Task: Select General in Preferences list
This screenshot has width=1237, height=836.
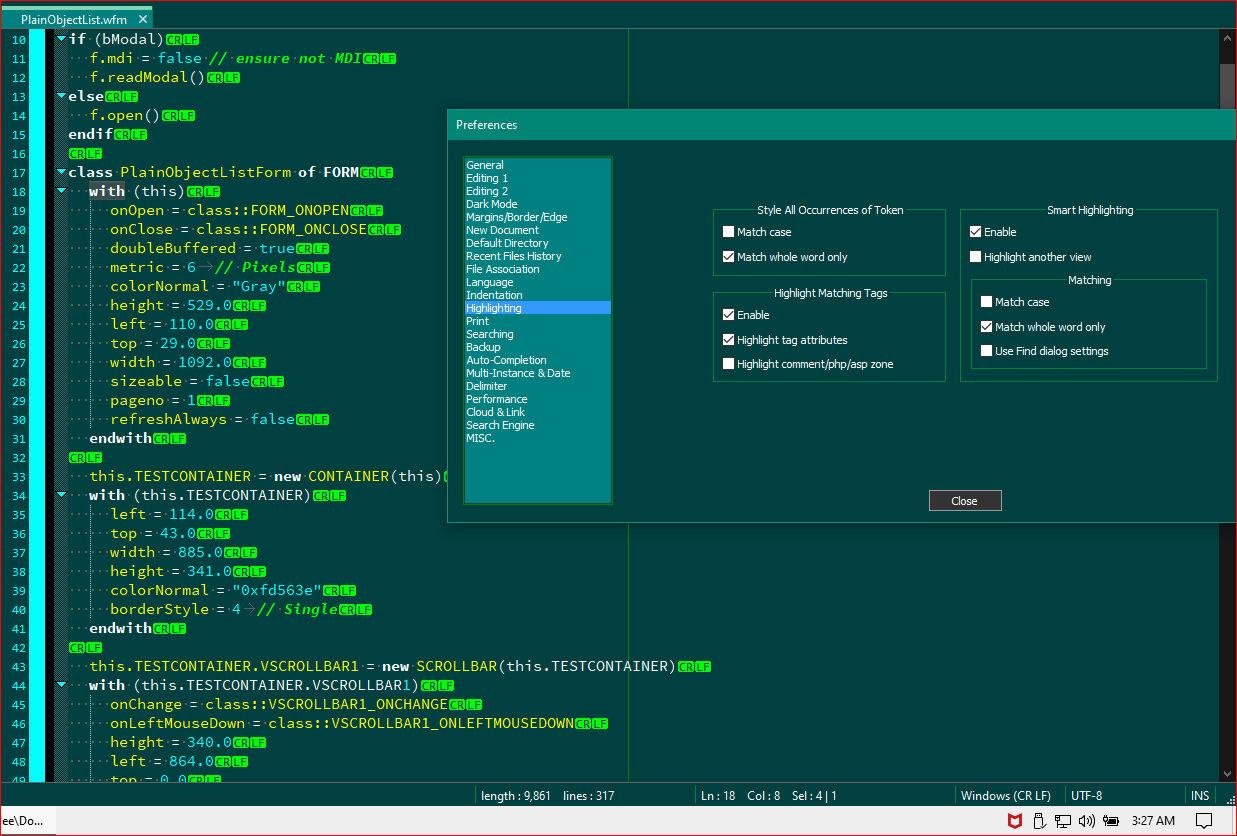Action: click(x=538, y=165)
